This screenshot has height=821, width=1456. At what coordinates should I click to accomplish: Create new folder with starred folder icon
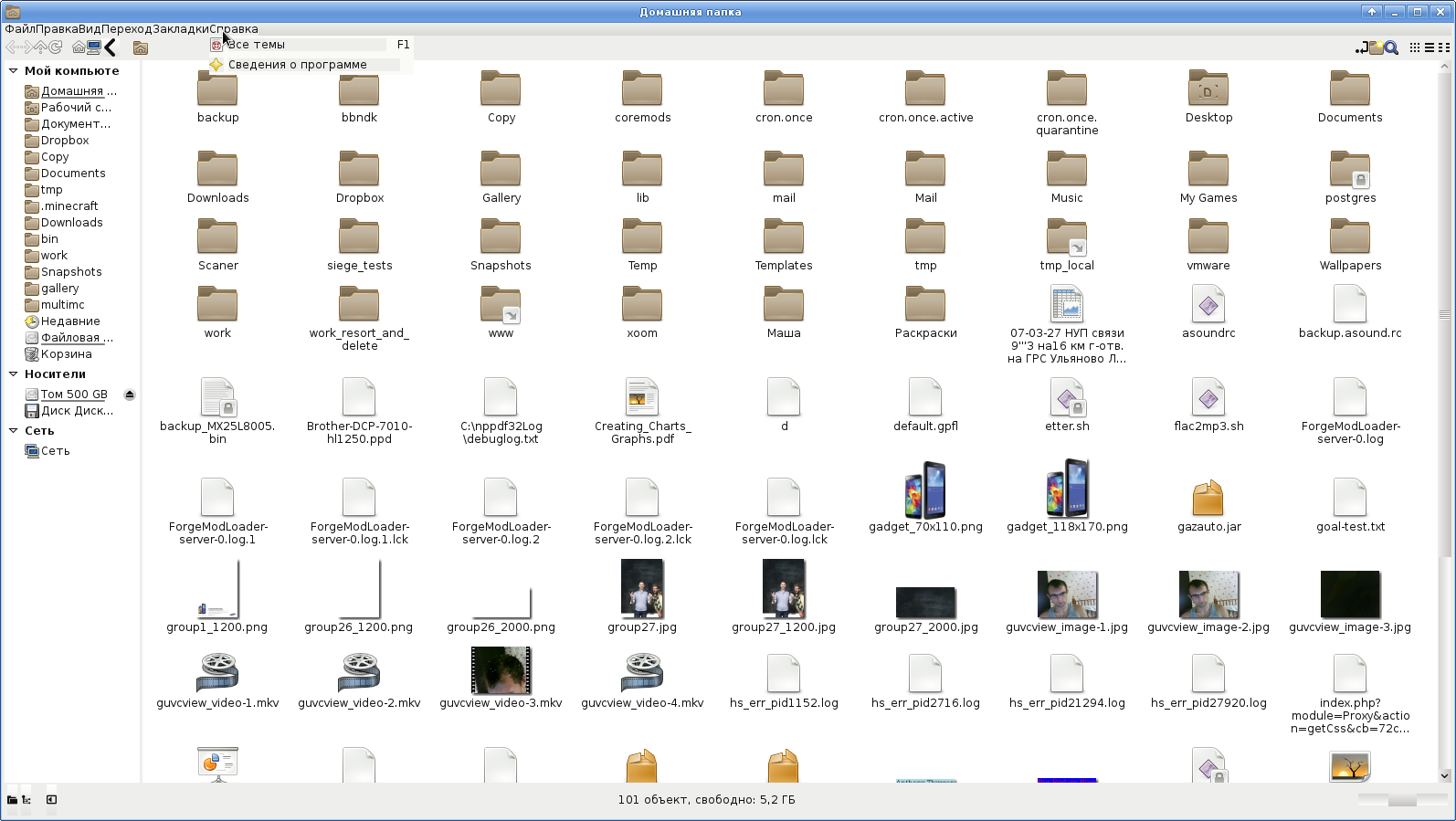pos(1376,47)
